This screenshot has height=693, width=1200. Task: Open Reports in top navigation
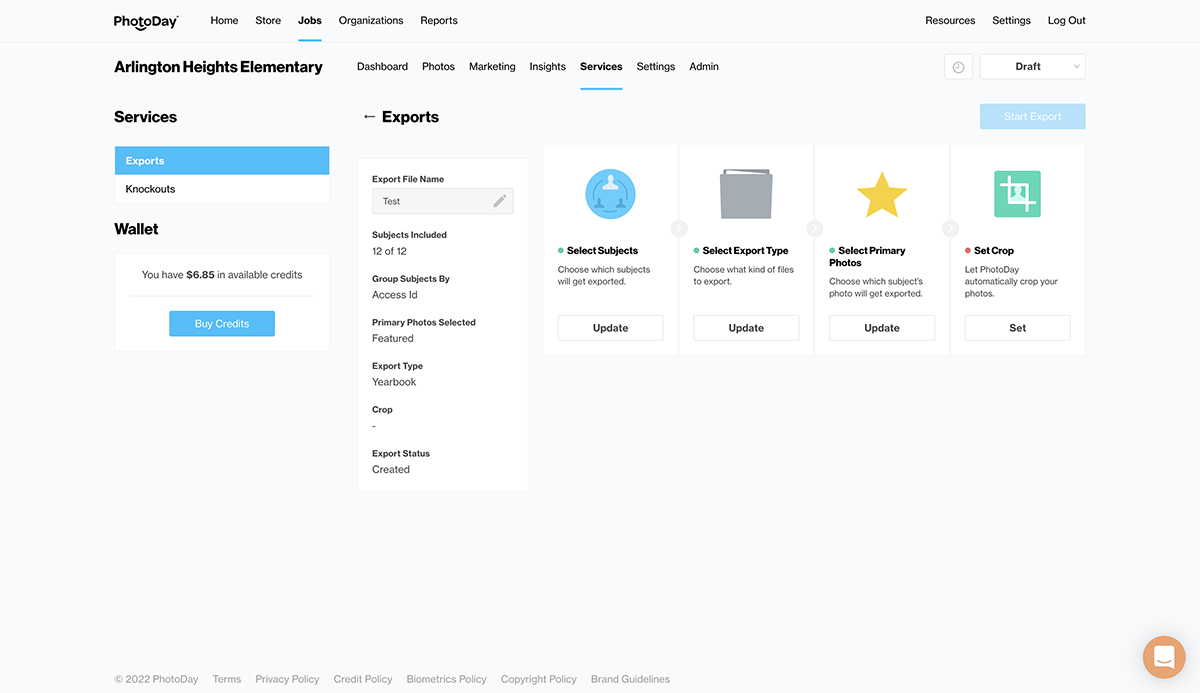(439, 20)
